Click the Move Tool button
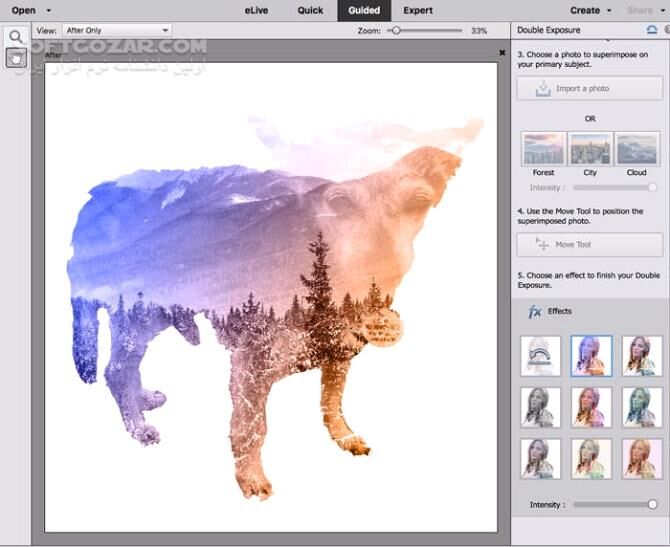The width and height of the screenshot is (670, 547). 590,244
